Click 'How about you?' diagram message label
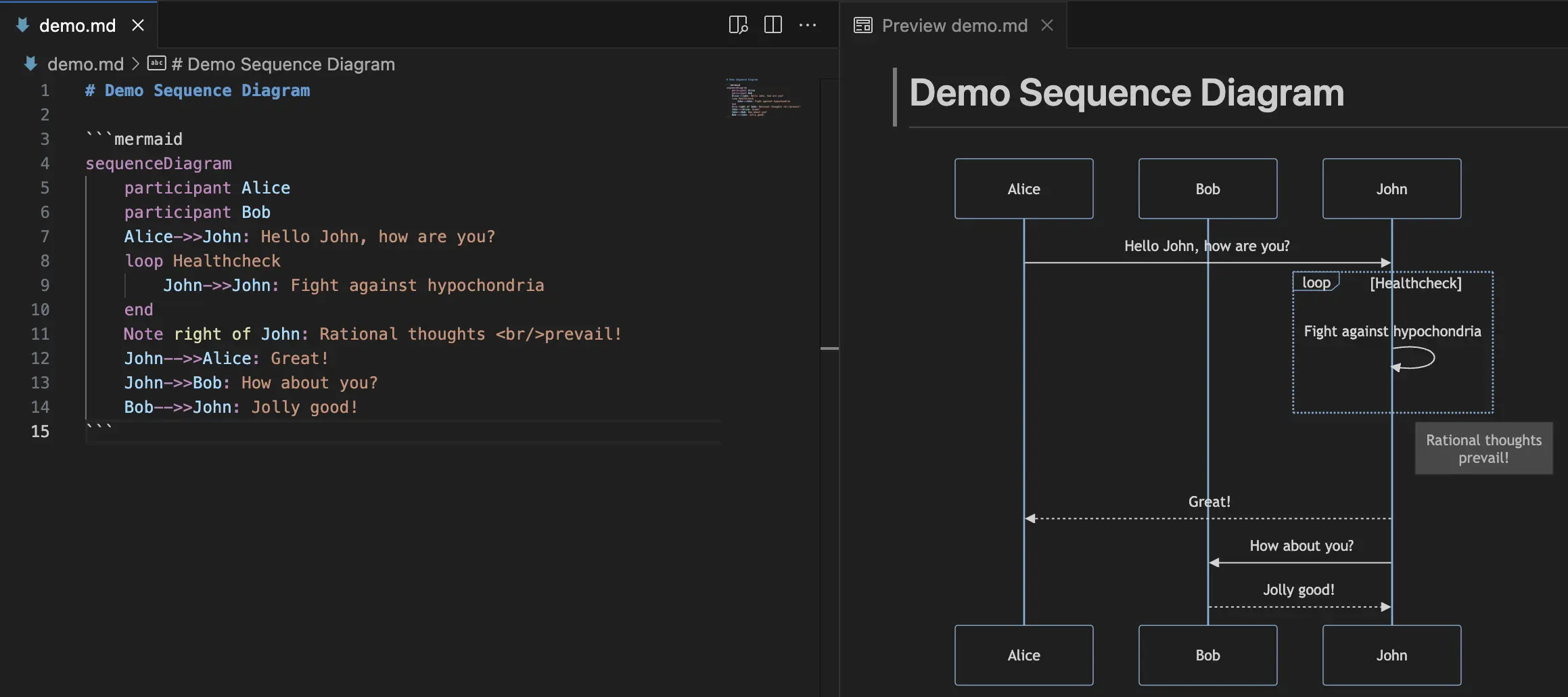The width and height of the screenshot is (1568, 697). (x=1301, y=546)
